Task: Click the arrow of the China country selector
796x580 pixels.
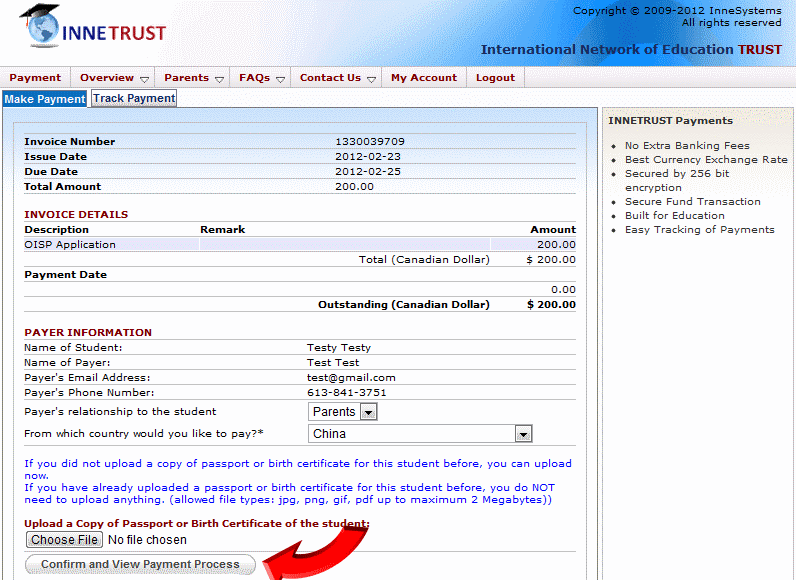Action: 523,434
